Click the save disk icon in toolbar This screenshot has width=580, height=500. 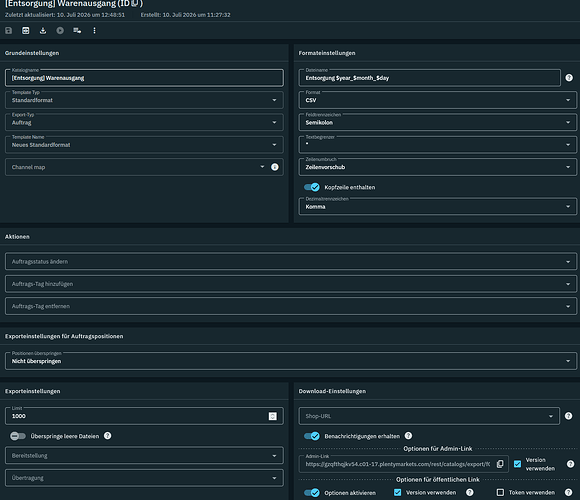[9, 31]
